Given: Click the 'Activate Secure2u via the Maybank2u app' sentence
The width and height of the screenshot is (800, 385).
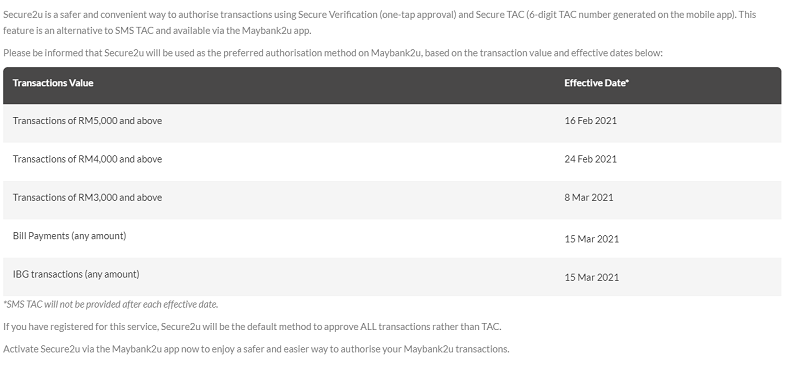Looking at the screenshot, I should click(x=256, y=349).
